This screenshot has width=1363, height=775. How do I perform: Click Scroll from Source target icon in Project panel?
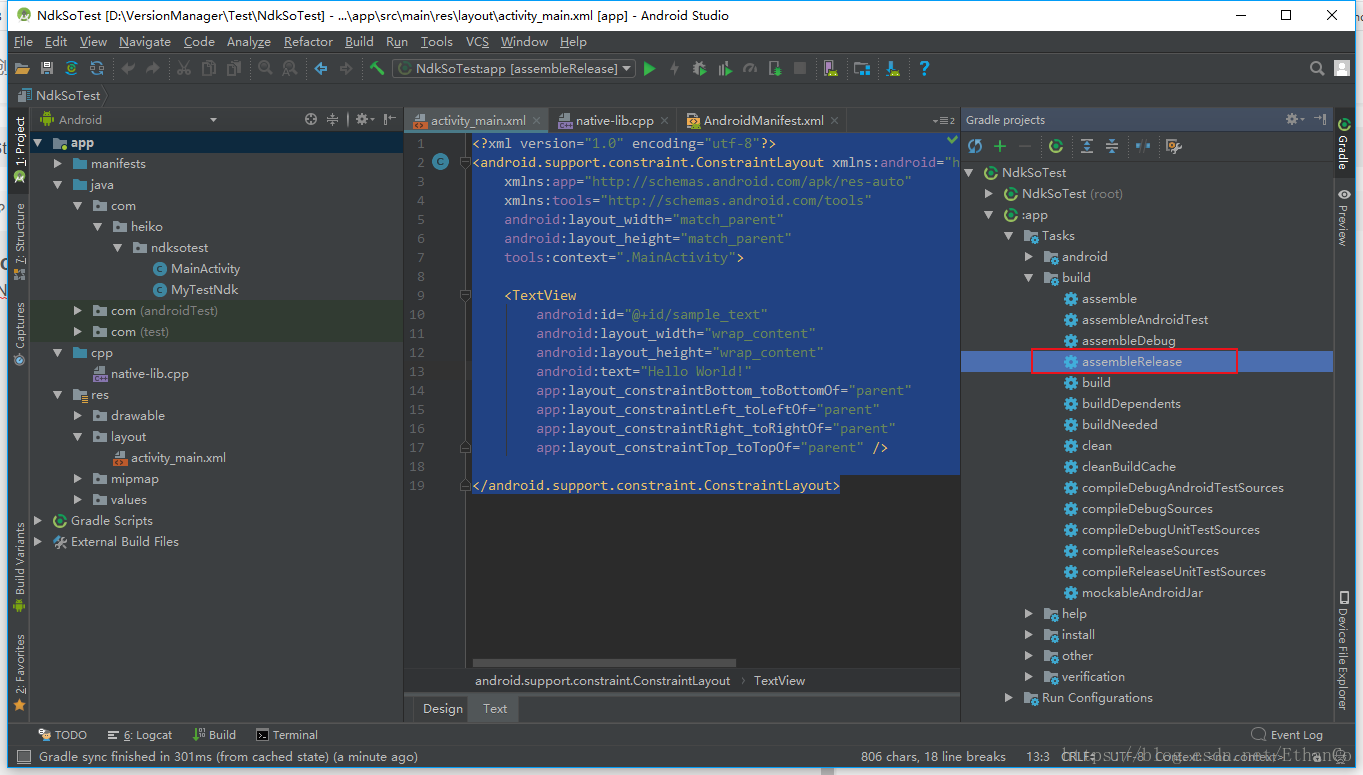311,119
